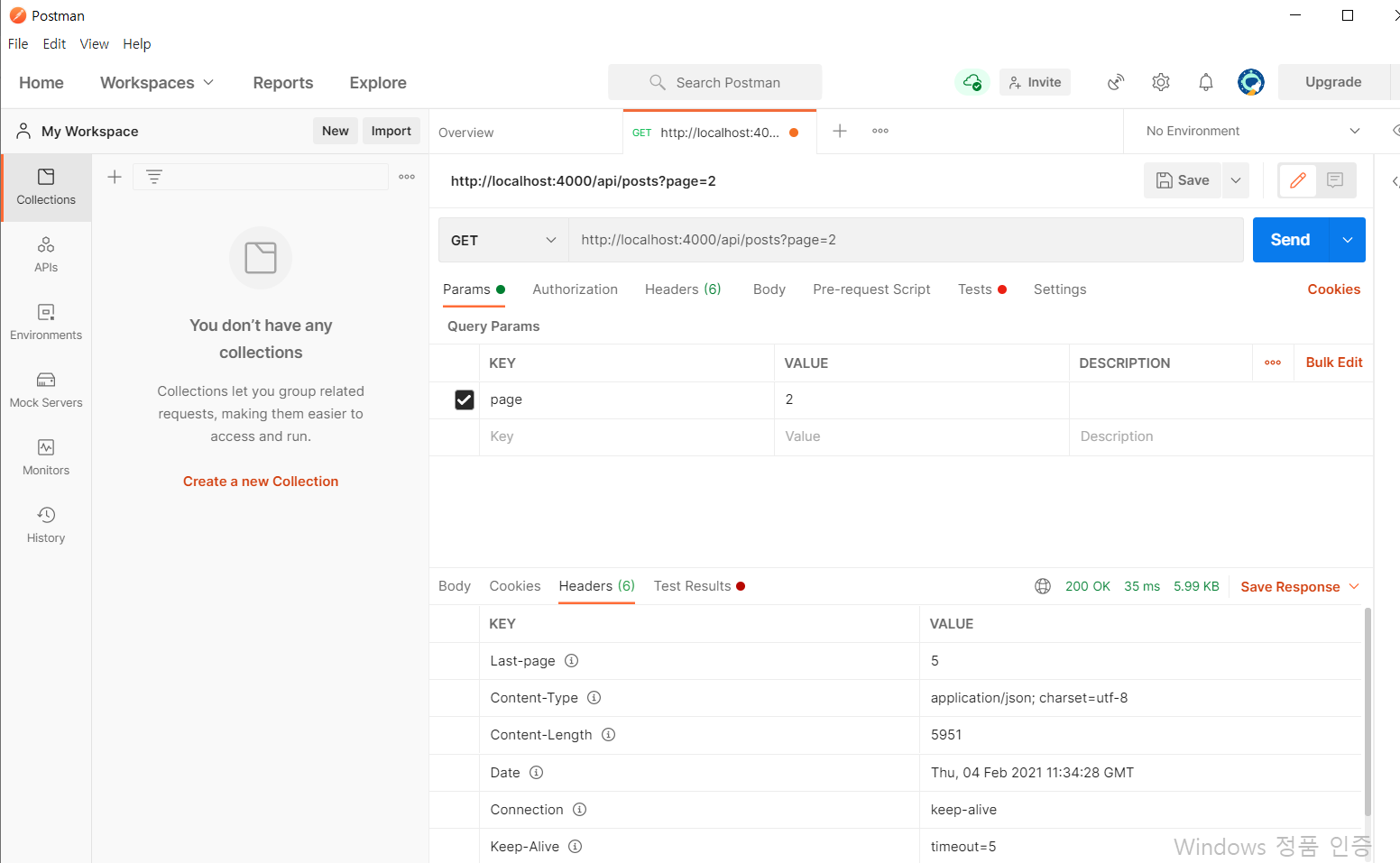This screenshot has width=1400, height=863.
Task: Click the New button in My Workspace
Action: [336, 131]
